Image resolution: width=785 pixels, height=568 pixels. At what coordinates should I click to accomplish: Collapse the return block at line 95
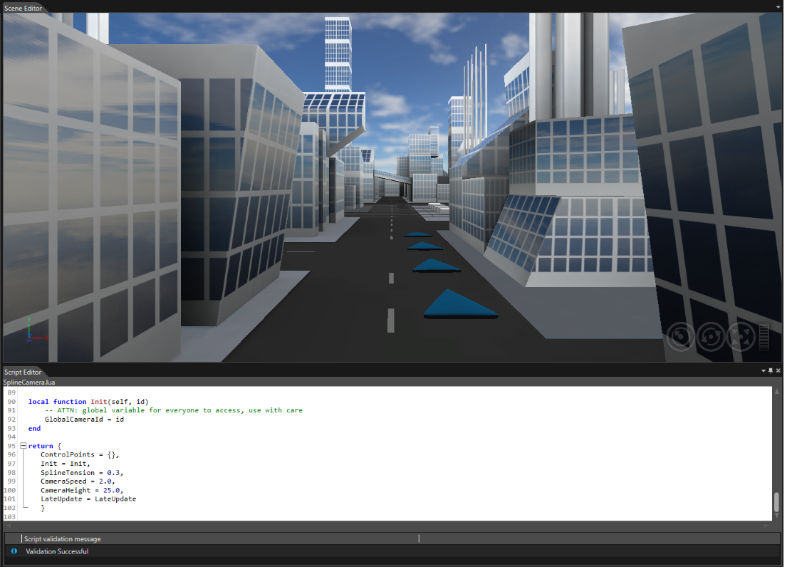tap(23, 445)
